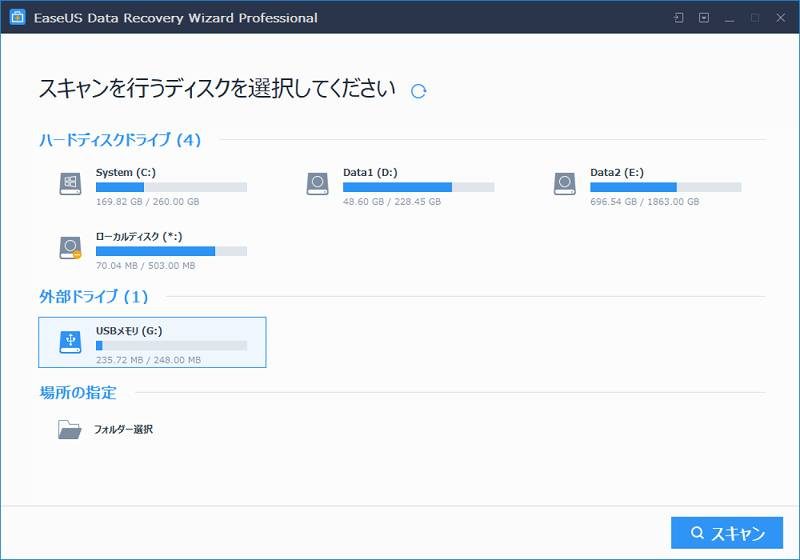Minimize the Data Recovery Wizard window
Viewport: 800px width, 560px height.
730,18
